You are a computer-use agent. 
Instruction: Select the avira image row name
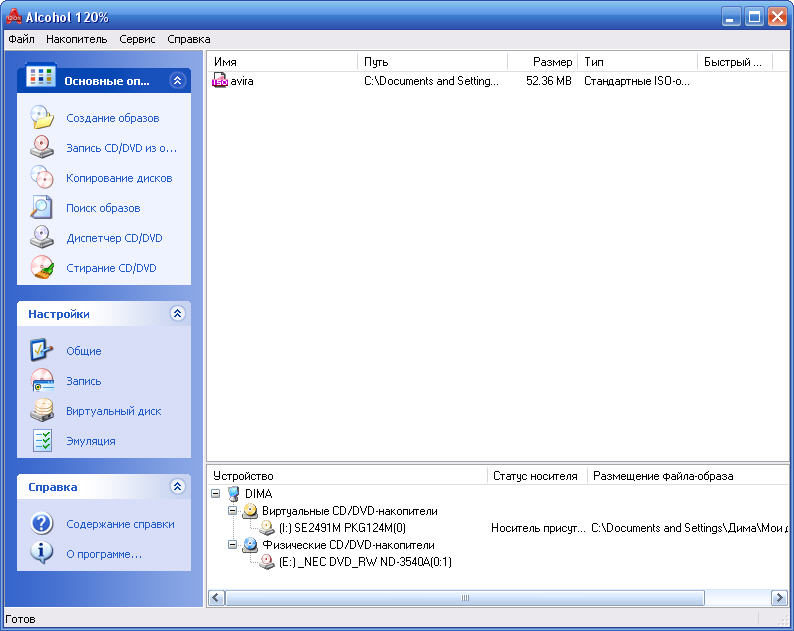242,81
